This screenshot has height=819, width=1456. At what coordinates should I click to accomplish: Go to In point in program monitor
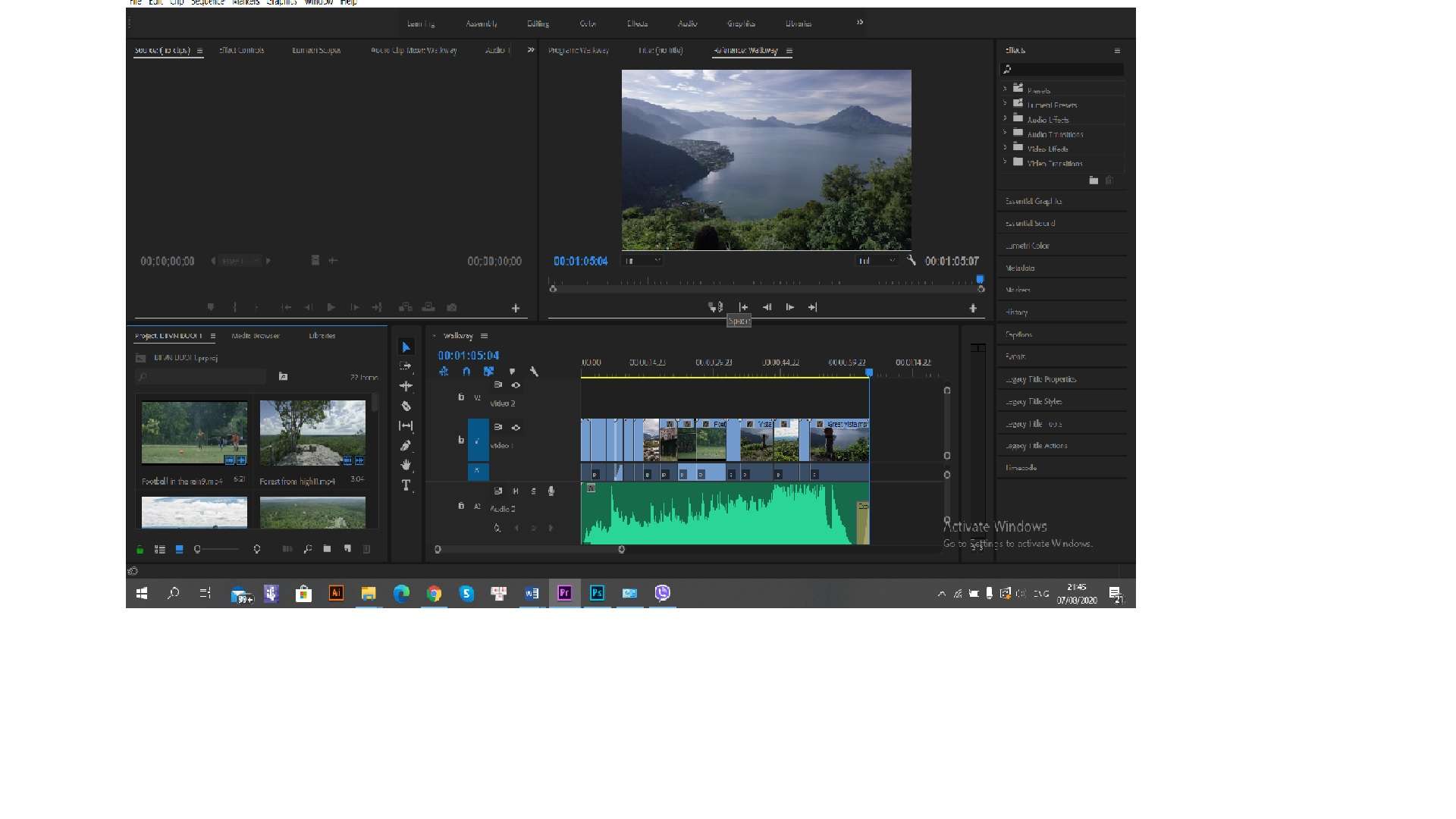click(743, 307)
